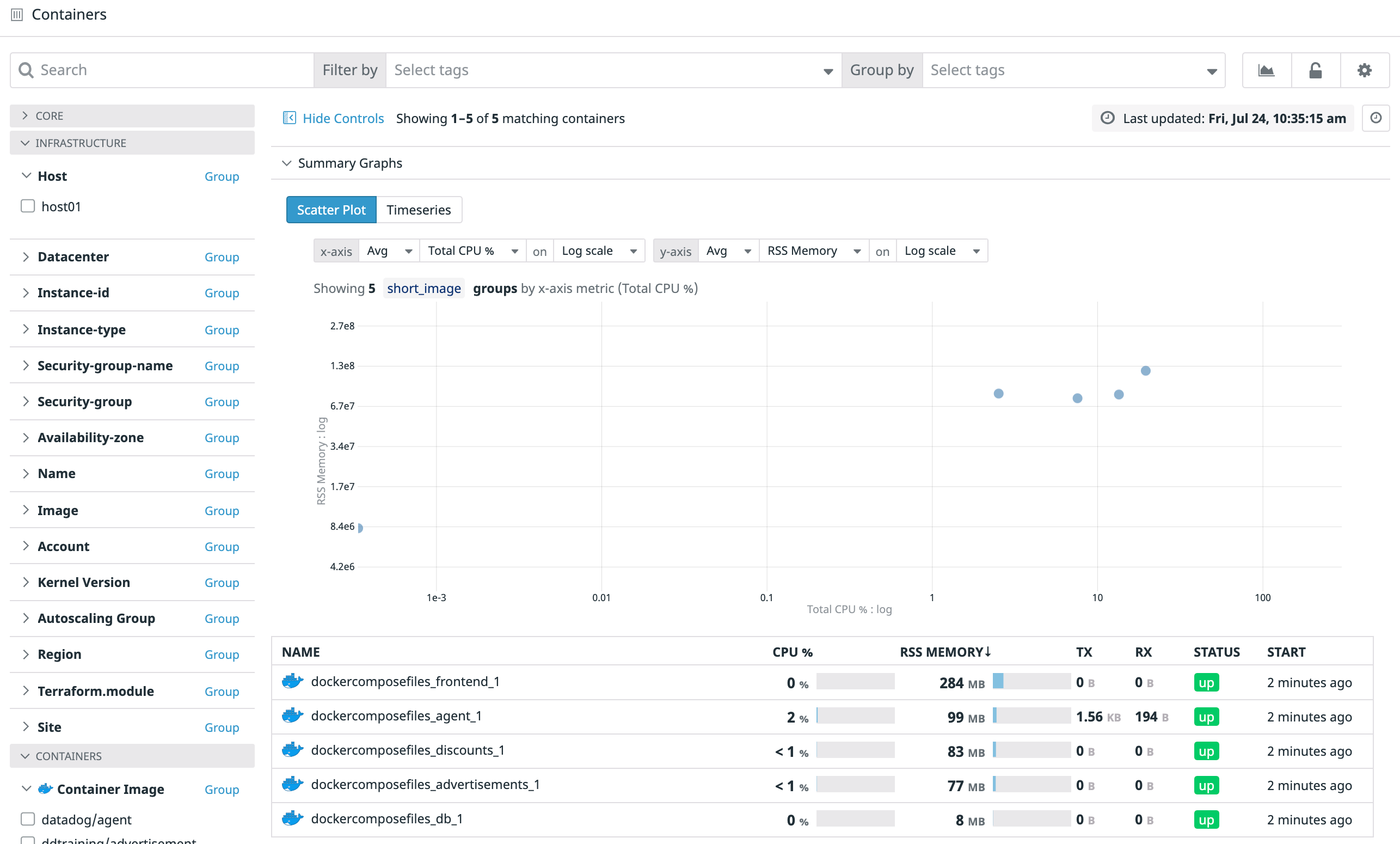Click Docker icon for dockercomposefiles_frontend_1
The height and width of the screenshot is (844, 1400).
pyautogui.click(x=292, y=681)
